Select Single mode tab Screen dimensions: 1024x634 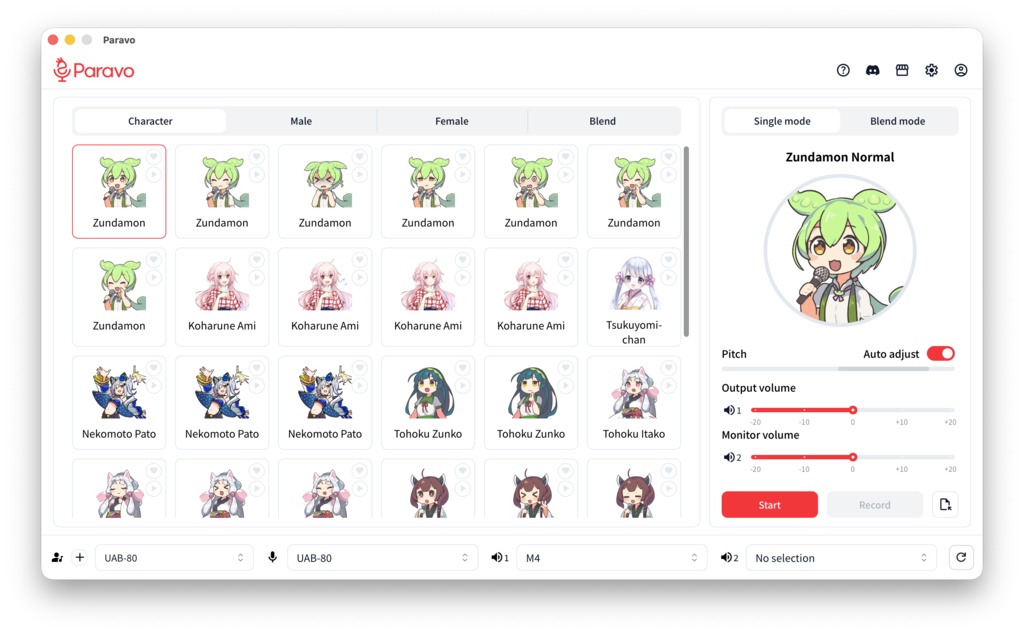click(x=782, y=121)
